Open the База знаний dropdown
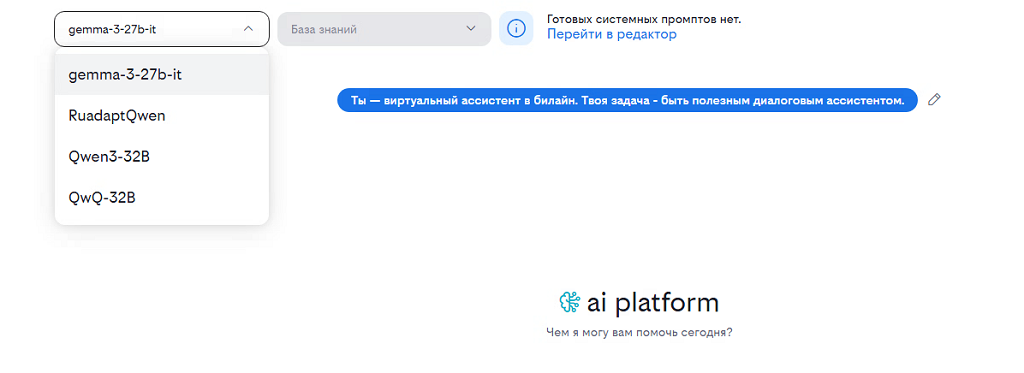1024x373 pixels. (384, 29)
